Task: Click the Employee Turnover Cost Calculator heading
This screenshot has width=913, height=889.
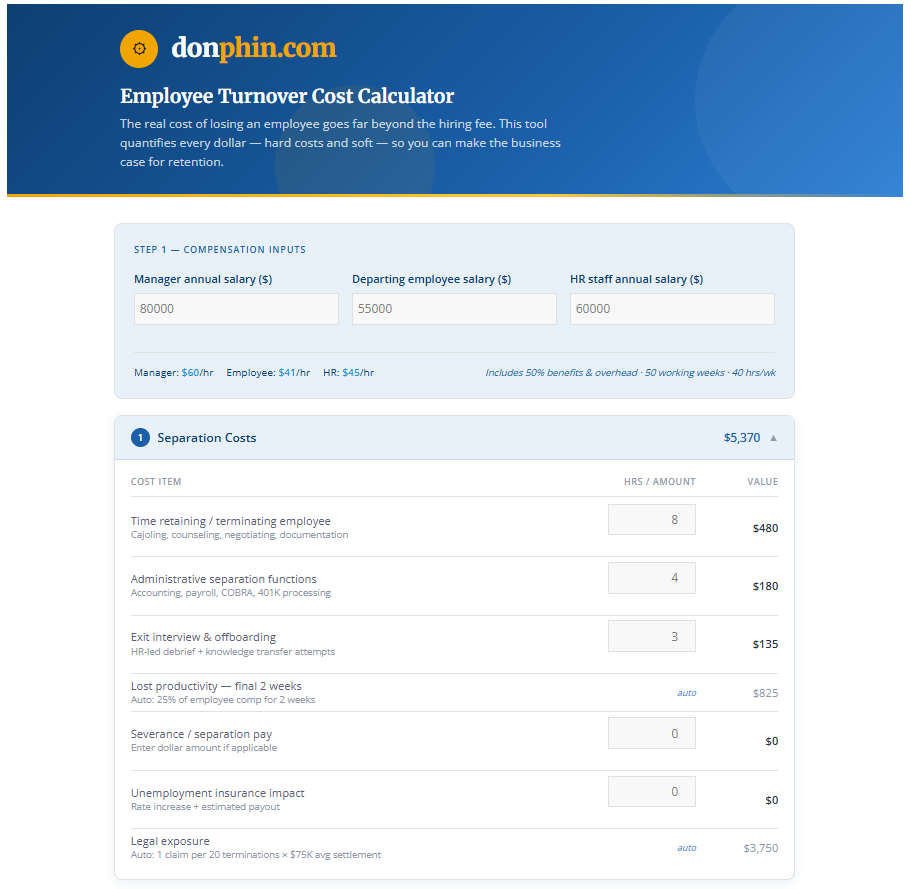Action: [x=287, y=97]
